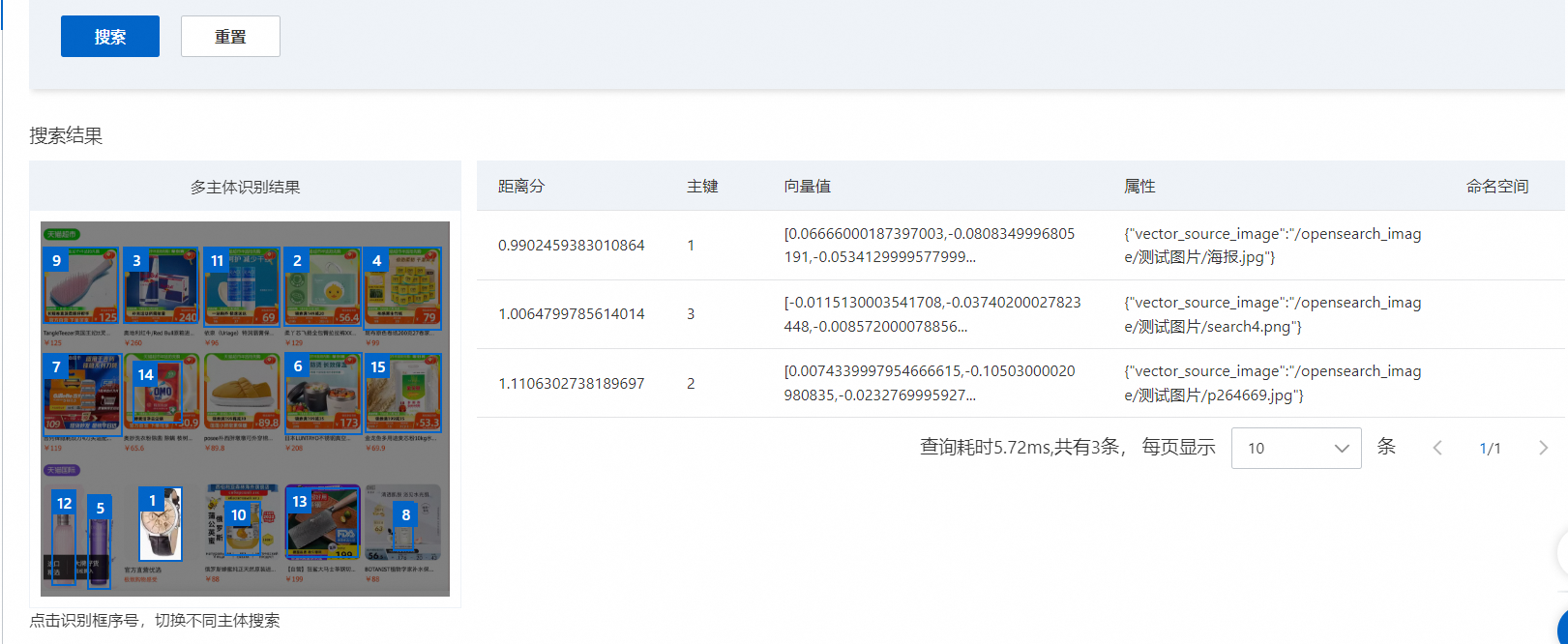Click the 命名空间 column header
Viewport: 1568px width, 644px height.
tap(1497, 186)
